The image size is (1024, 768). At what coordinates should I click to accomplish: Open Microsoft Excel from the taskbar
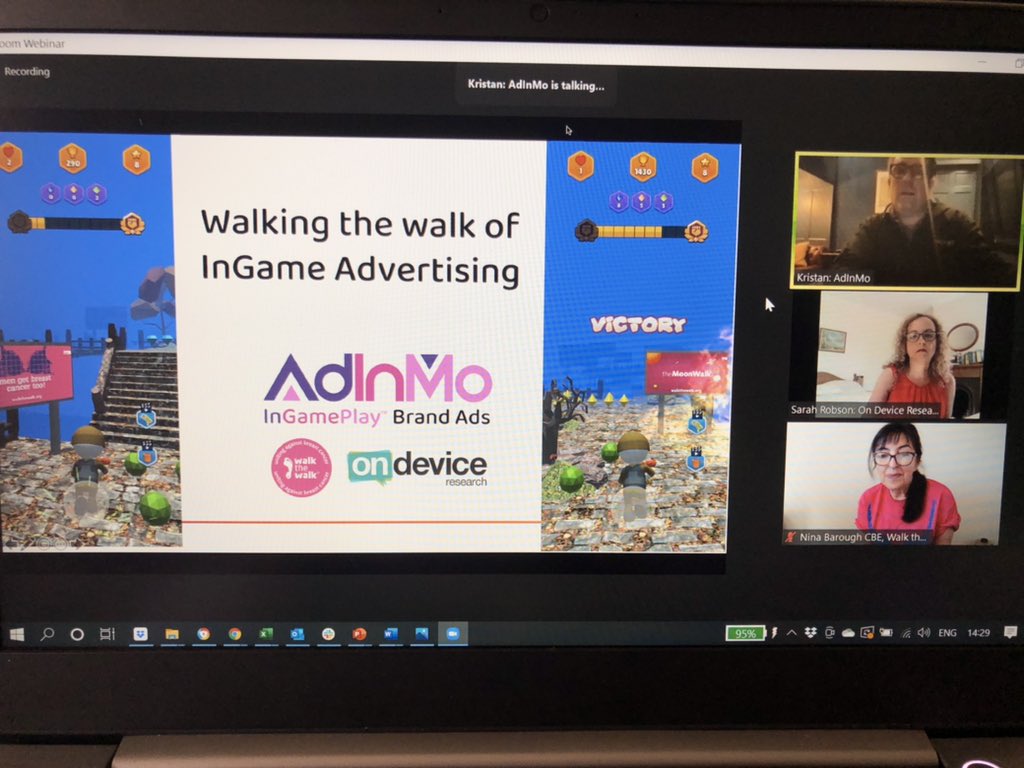tap(264, 632)
